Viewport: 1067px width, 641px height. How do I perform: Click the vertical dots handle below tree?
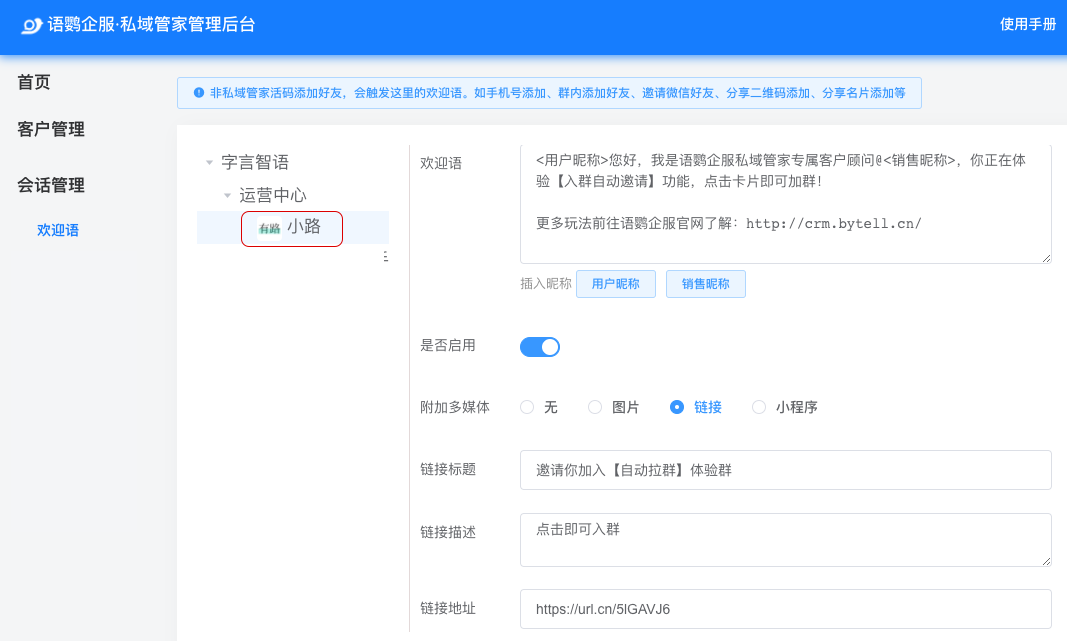386,257
